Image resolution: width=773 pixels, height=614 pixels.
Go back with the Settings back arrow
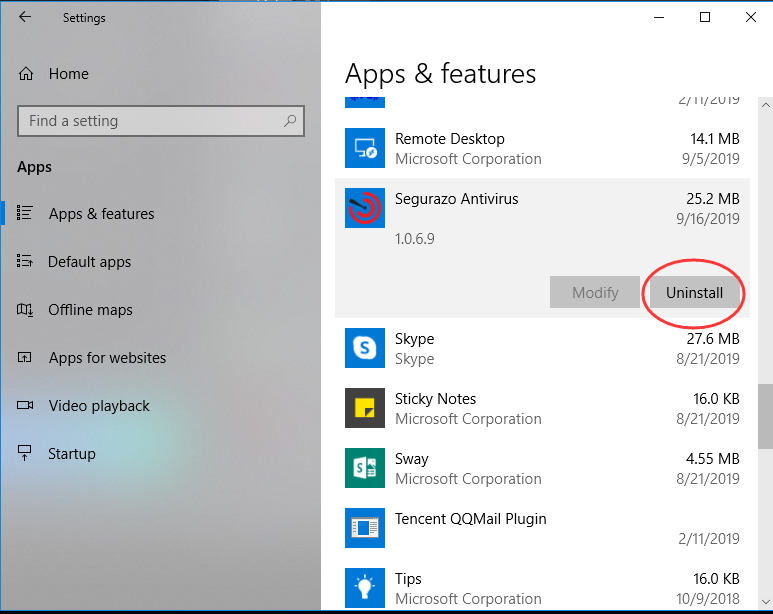pyautogui.click(x=25, y=17)
